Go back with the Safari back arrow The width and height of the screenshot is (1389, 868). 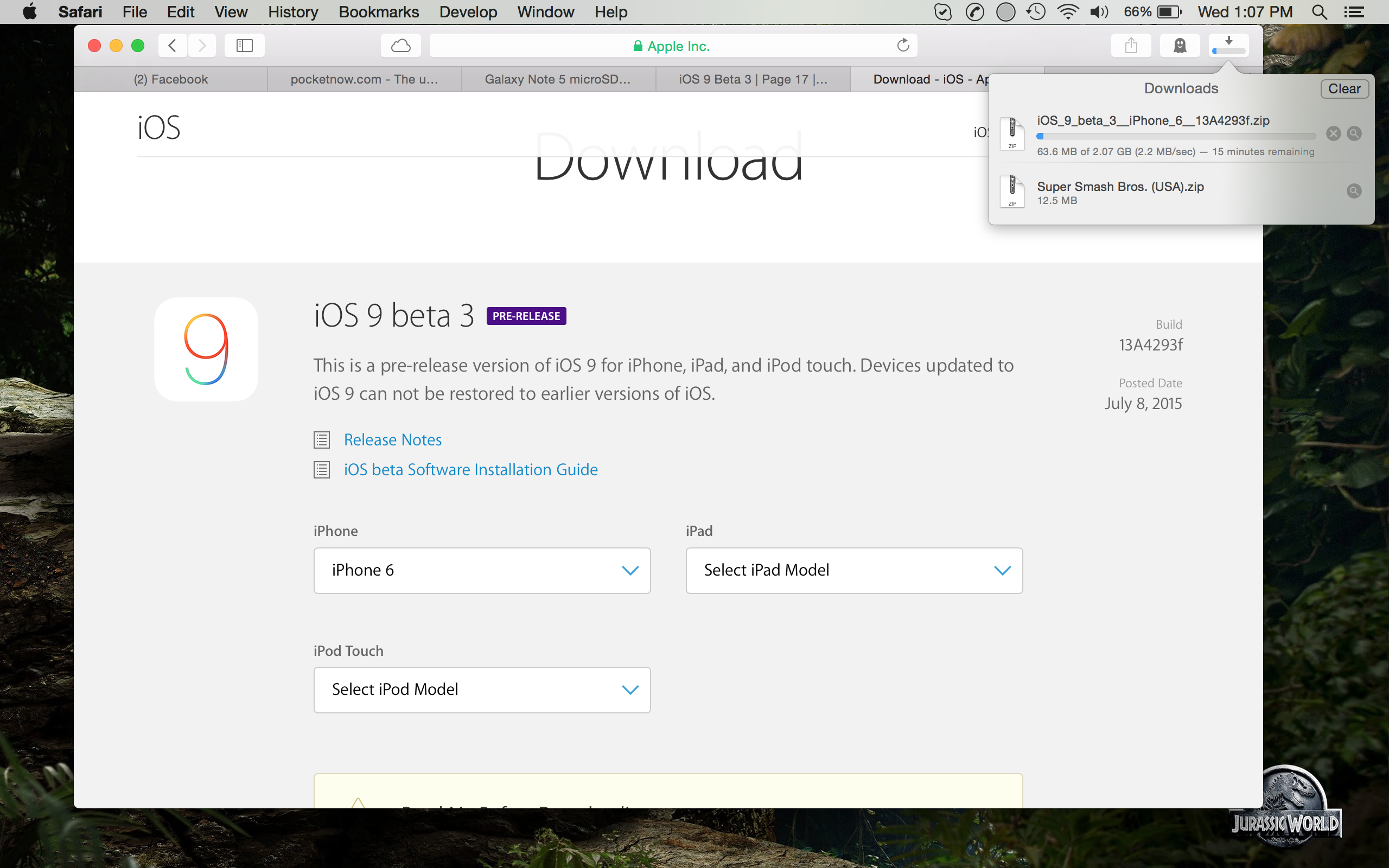172,46
